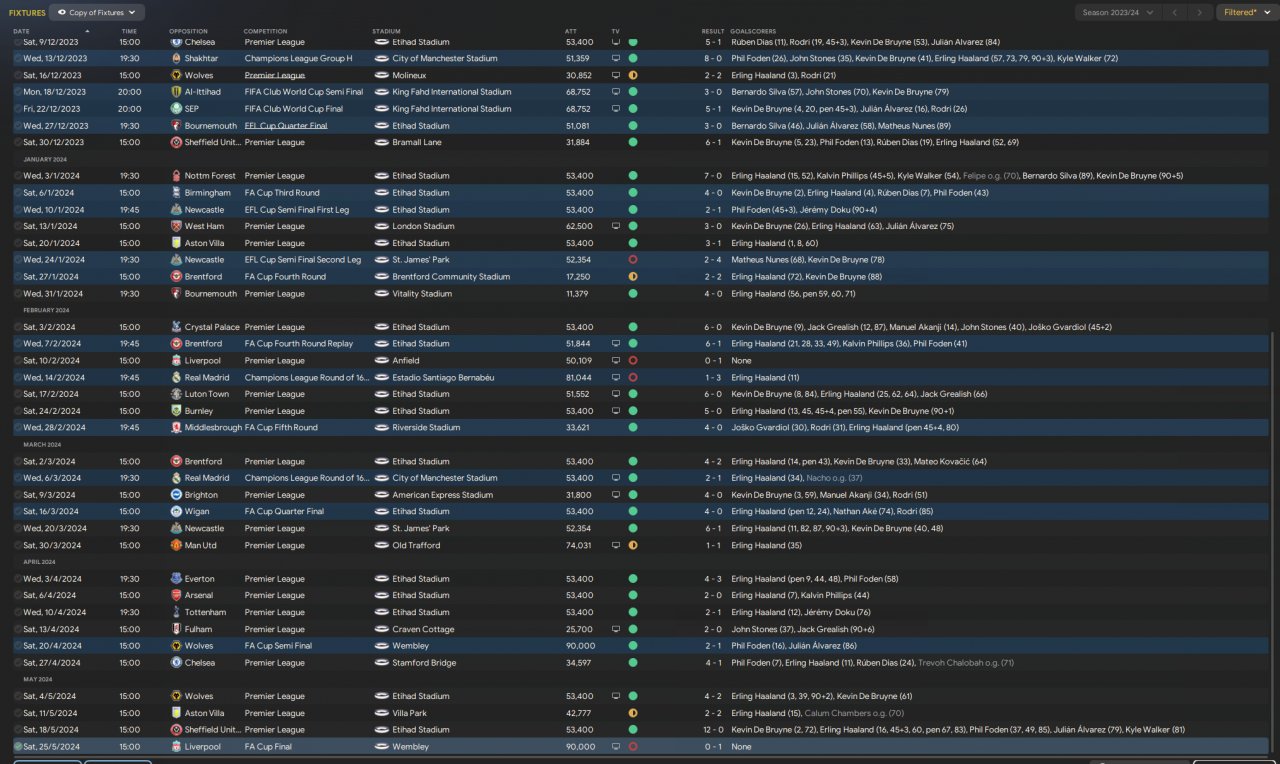Image resolution: width=1280 pixels, height=764 pixels.
Task: Sort by the Goalscorers column header
Action: (x=753, y=31)
